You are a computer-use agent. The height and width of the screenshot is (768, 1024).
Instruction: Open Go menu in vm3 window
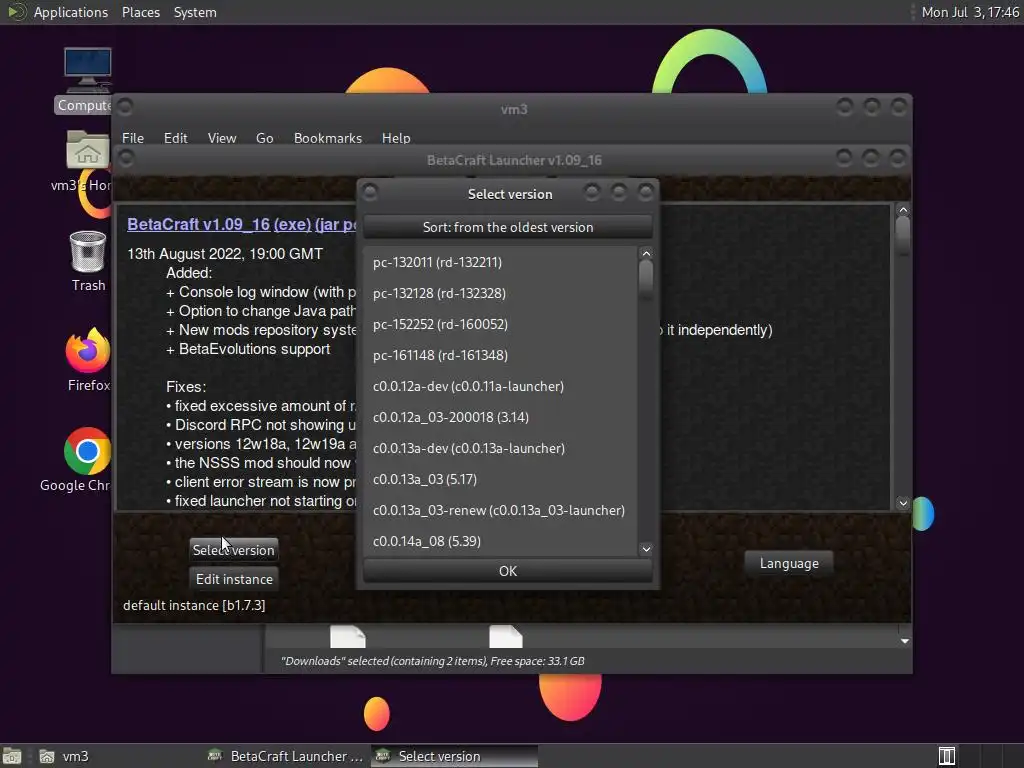264,138
